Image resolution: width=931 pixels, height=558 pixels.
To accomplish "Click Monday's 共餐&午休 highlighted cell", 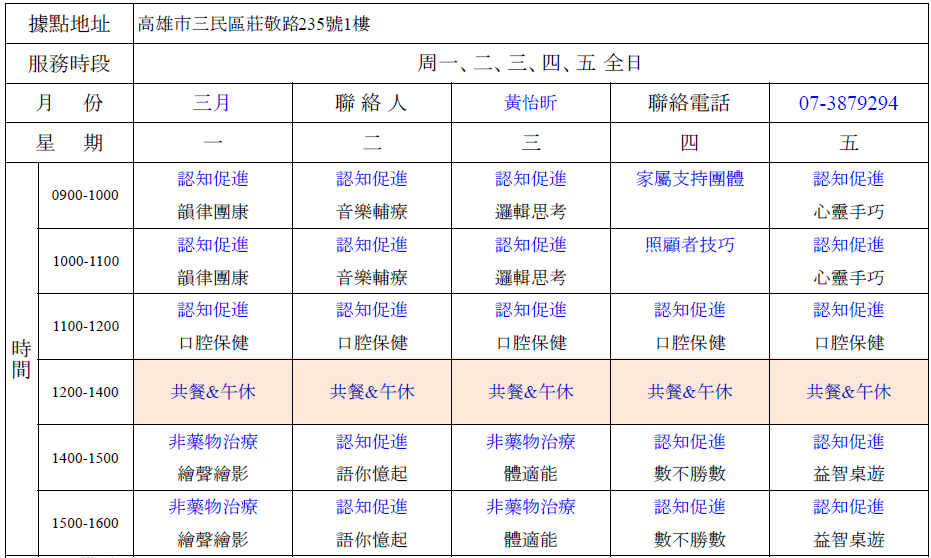I will point(213,392).
